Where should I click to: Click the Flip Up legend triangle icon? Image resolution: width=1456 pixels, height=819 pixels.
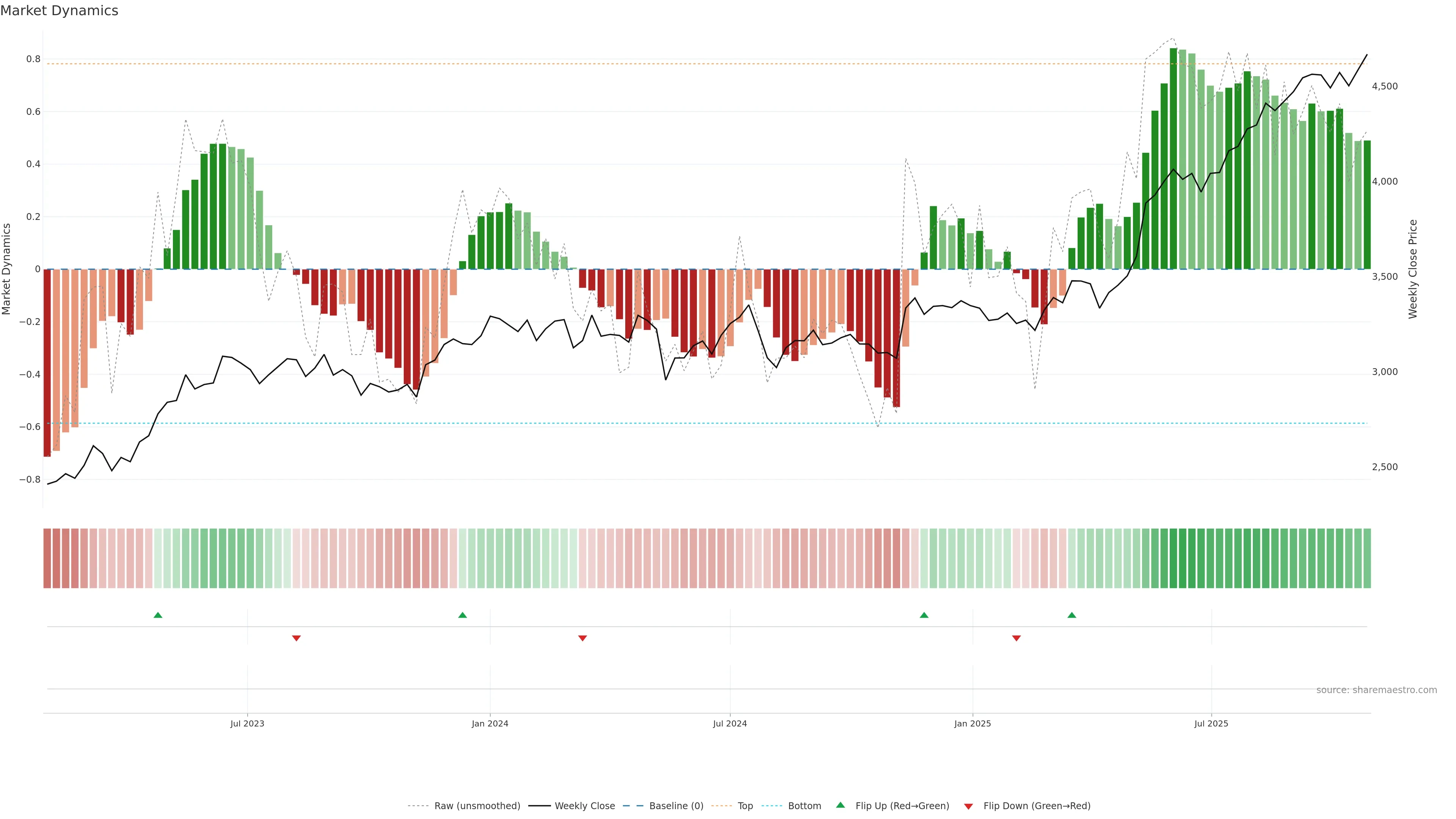pos(841,805)
